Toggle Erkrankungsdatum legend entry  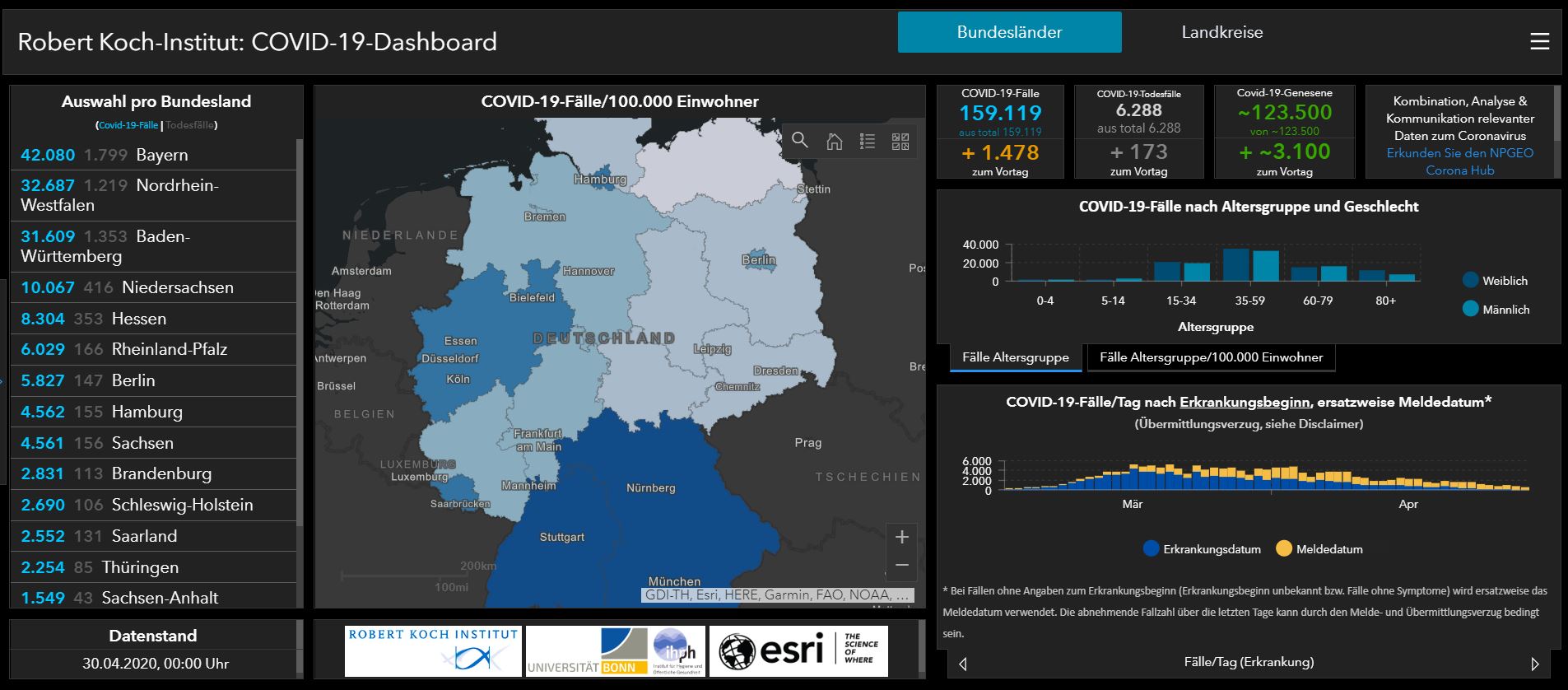pyautogui.click(x=1202, y=549)
